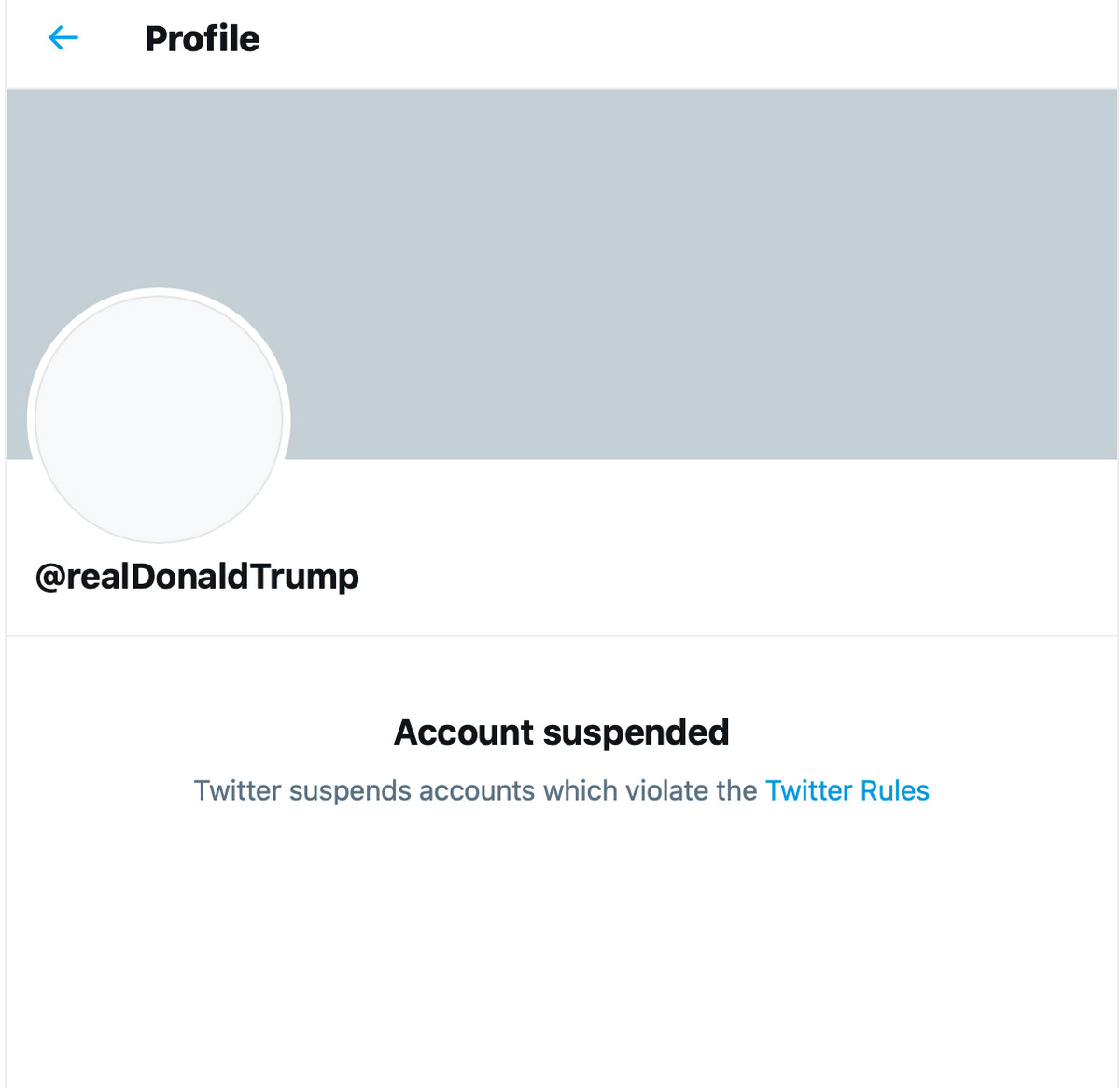
Task: Click the @realDonaldTrump handle text
Action: point(197,577)
